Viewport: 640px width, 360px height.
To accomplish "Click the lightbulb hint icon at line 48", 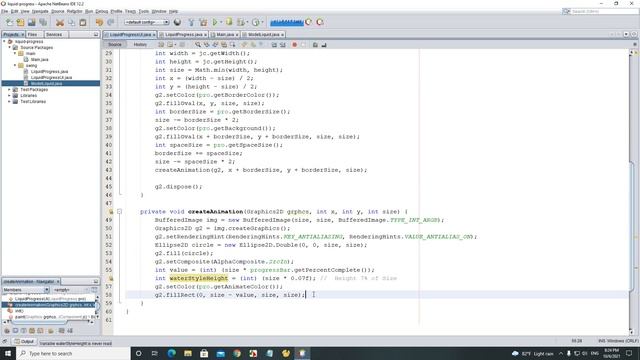I will coord(111,211).
